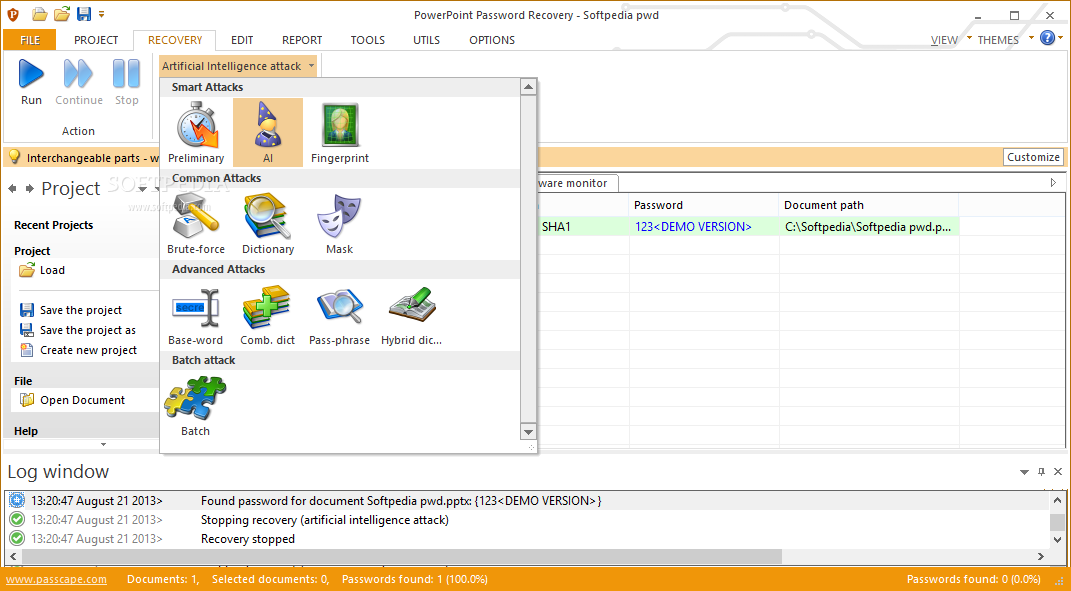
Task: Select the Fingerprint attack
Action: [x=339, y=133]
